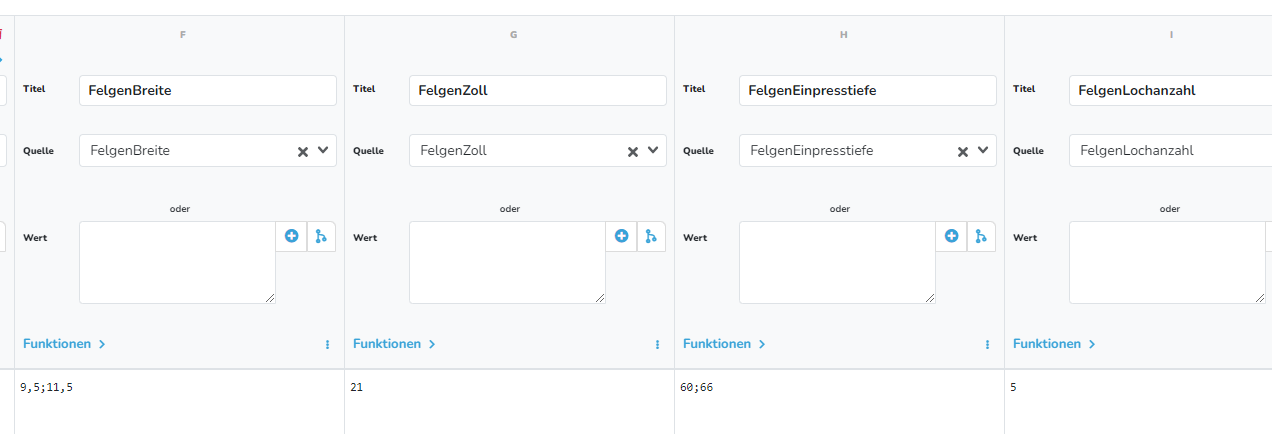Click the plus icon in FelgenZoll Wert
Screen dimensions: 1272x434
coord(621,237)
